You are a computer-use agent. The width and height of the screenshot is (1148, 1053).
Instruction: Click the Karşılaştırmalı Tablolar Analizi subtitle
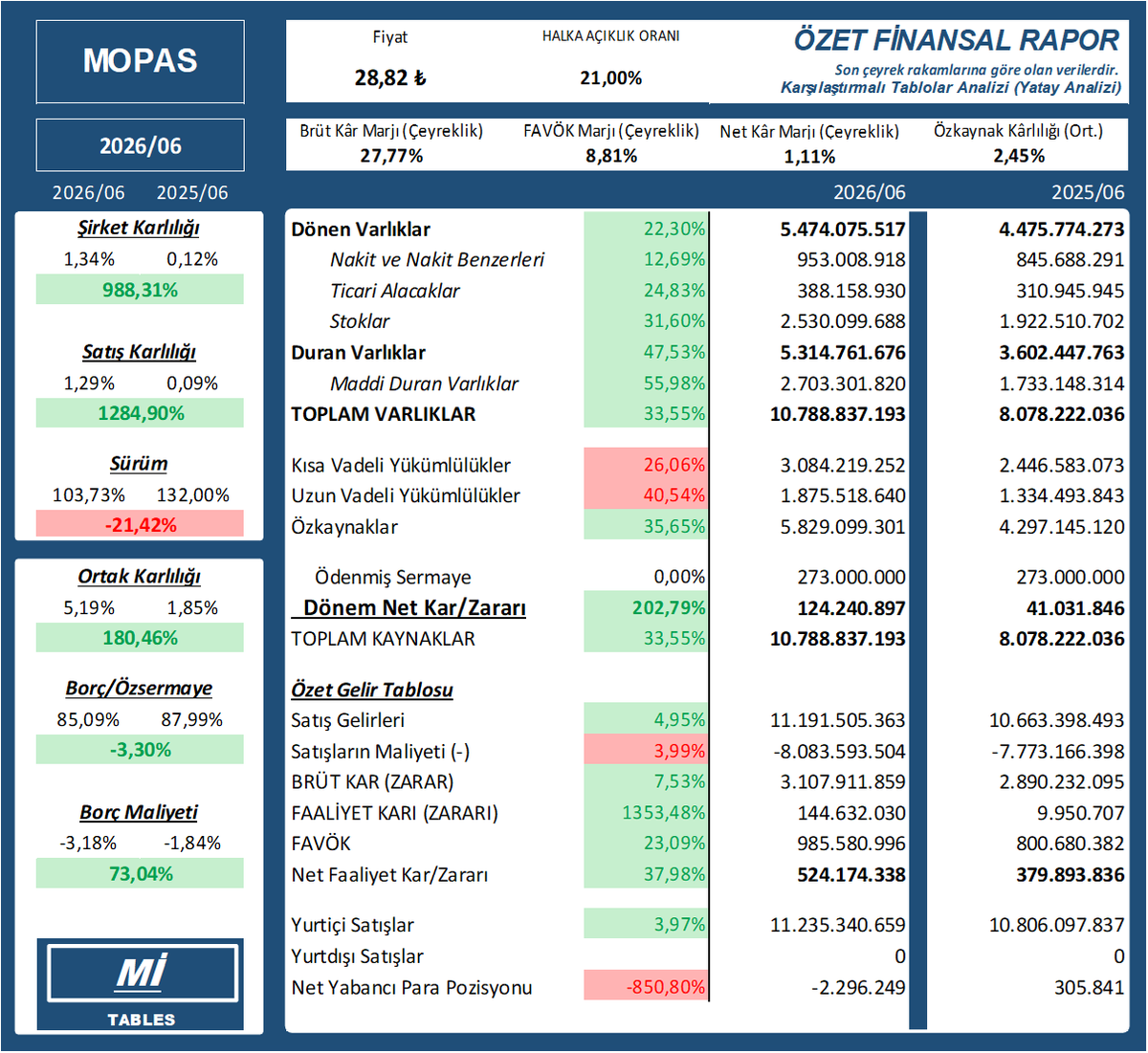coord(951,87)
